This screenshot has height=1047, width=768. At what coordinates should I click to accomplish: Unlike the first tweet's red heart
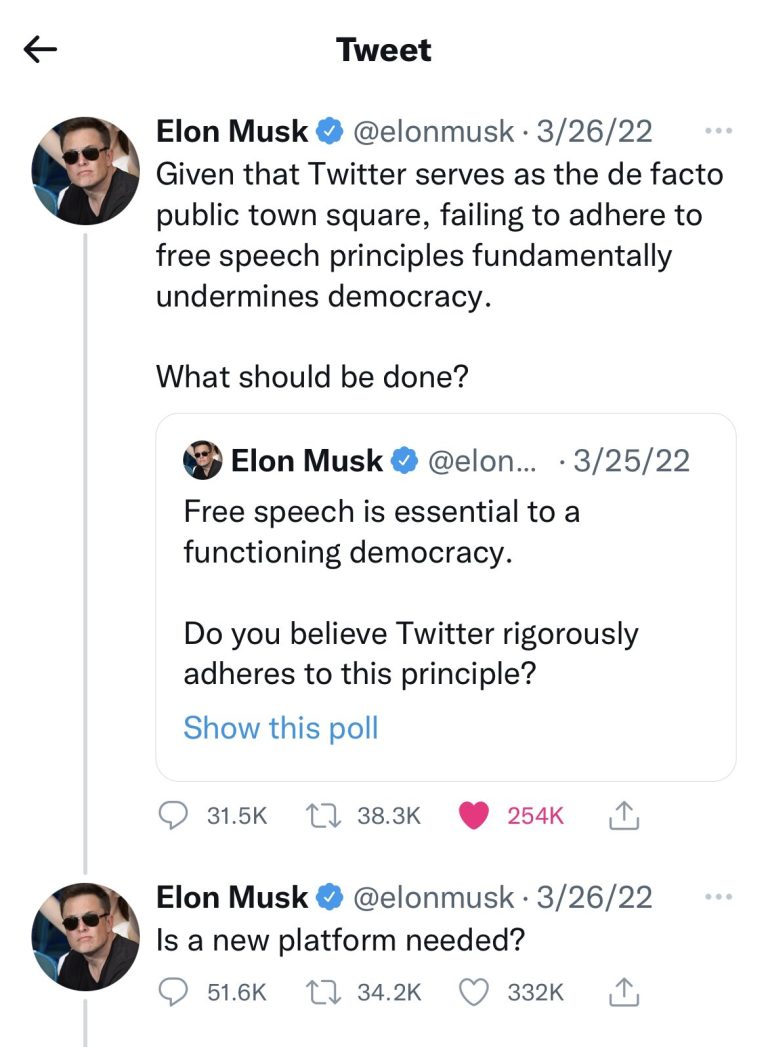click(473, 816)
